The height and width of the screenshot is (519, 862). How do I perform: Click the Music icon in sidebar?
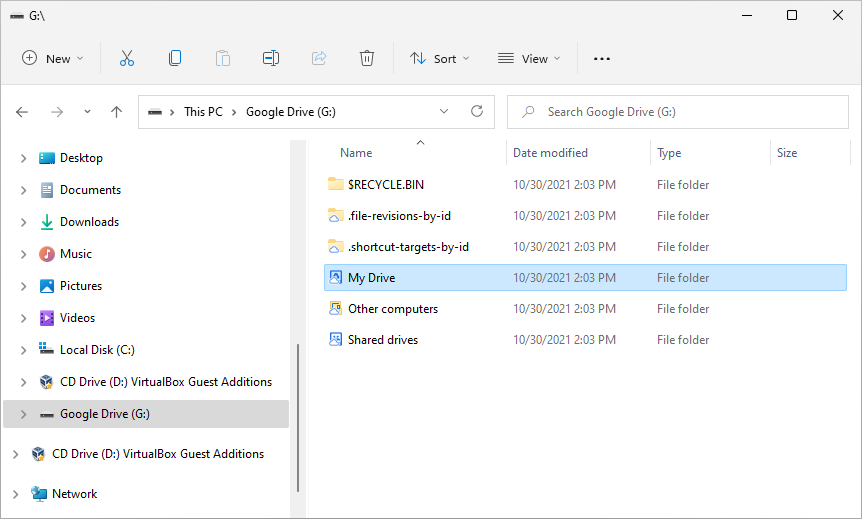pos(47,254)
